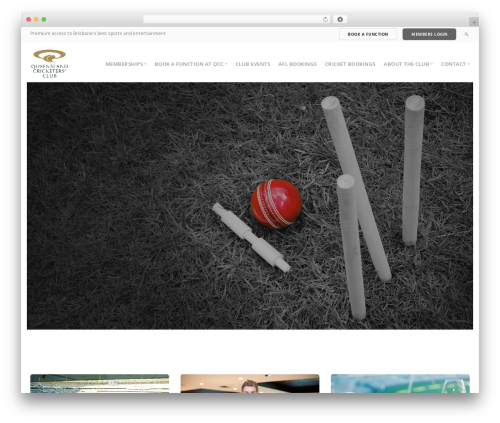Image resolution: width=500 pixels, height=423 pixels.
Task: Click 'Premium access to Brisbane's best sports' tagline
Action: tap(98, 33)
